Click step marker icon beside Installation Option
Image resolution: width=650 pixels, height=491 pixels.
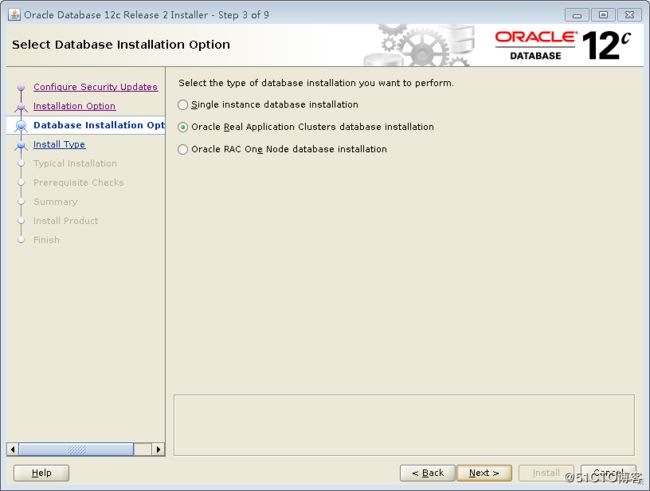tap(21, 107)
